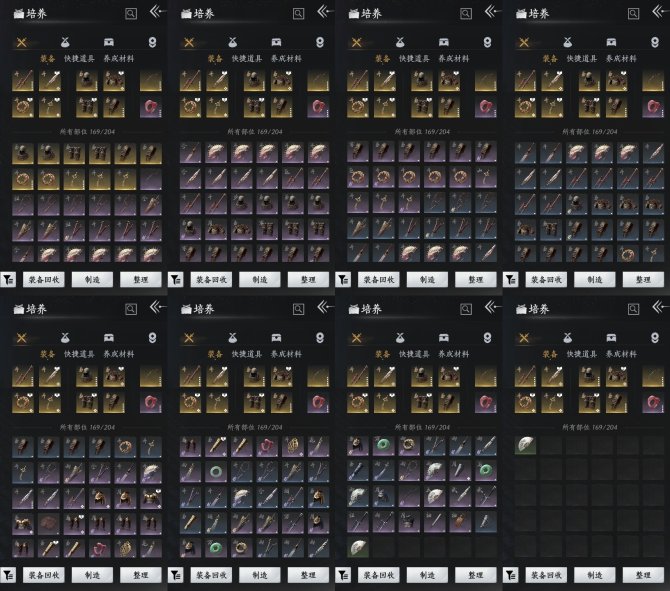Click the back arrow in the second 培养 panel
Screen dimensions: 670x591
tap(326, 12)
